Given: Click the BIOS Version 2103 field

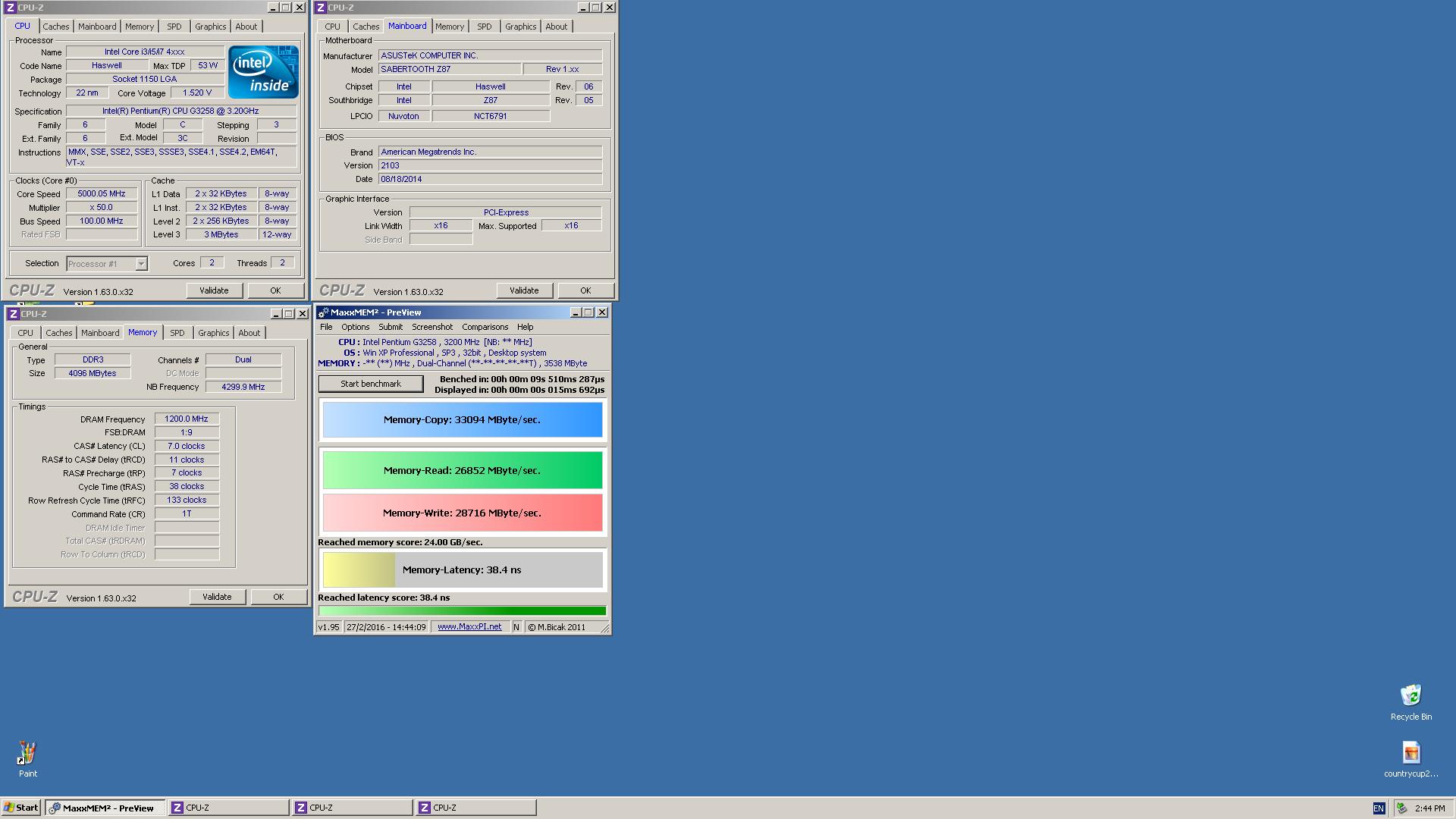Looking at the screenshot, I should [490, 165].
